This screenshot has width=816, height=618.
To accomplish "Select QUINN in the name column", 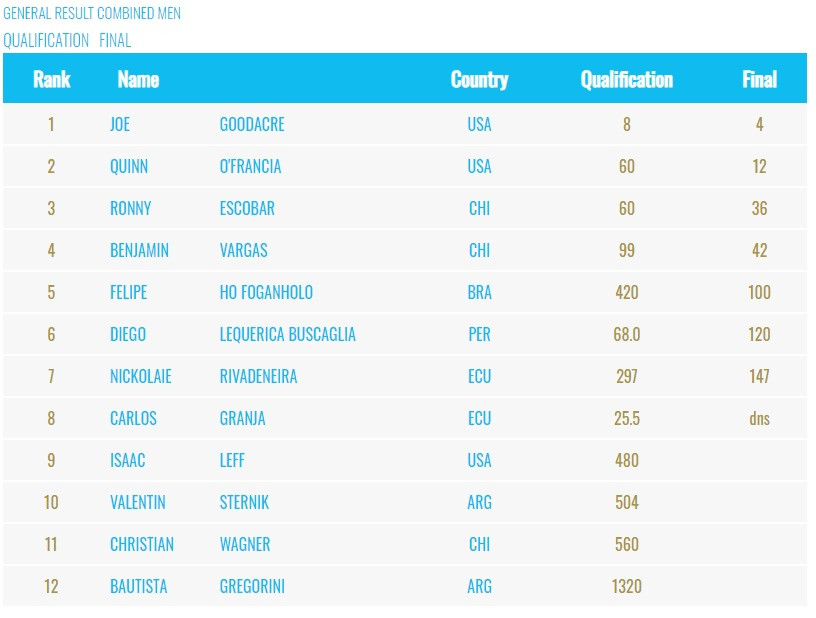I will (129, 166).
